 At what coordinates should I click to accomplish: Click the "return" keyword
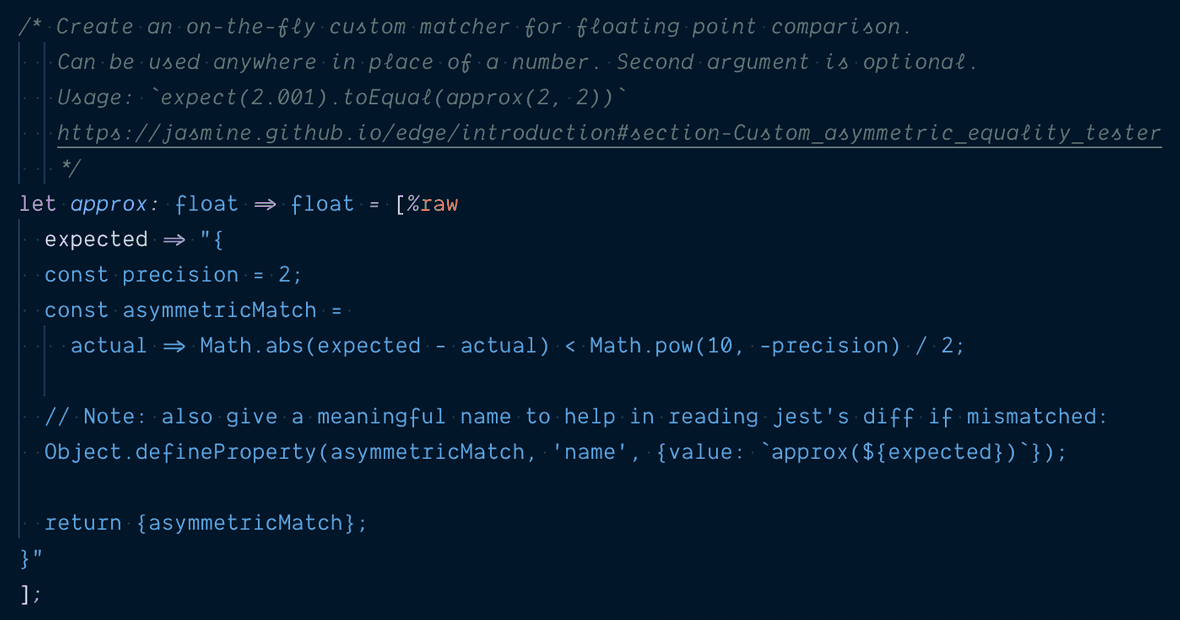pyautogui.click(x=83, y=523)
